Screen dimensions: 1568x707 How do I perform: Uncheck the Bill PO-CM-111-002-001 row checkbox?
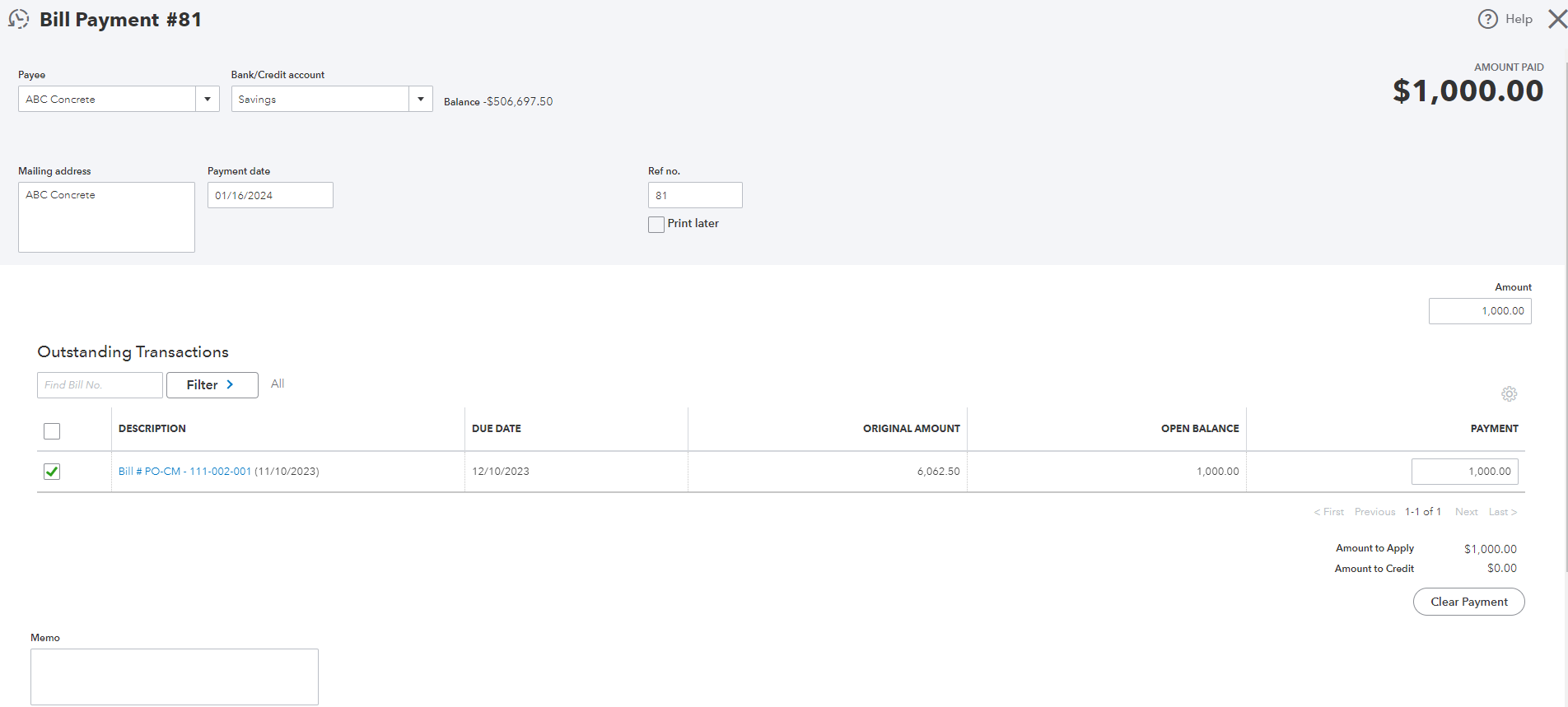pos(52,472)
